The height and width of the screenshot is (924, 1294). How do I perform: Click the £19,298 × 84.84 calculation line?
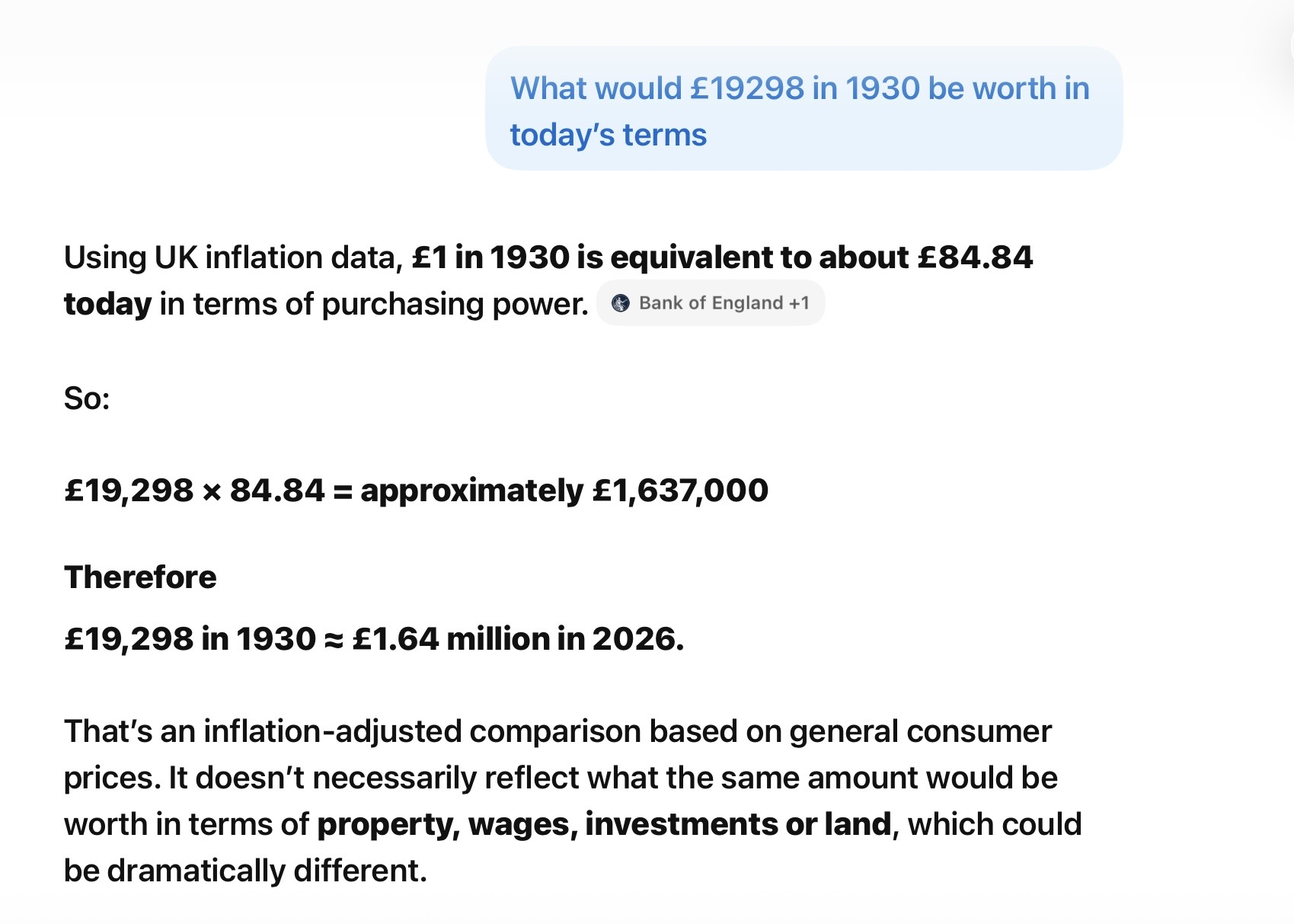416,491
